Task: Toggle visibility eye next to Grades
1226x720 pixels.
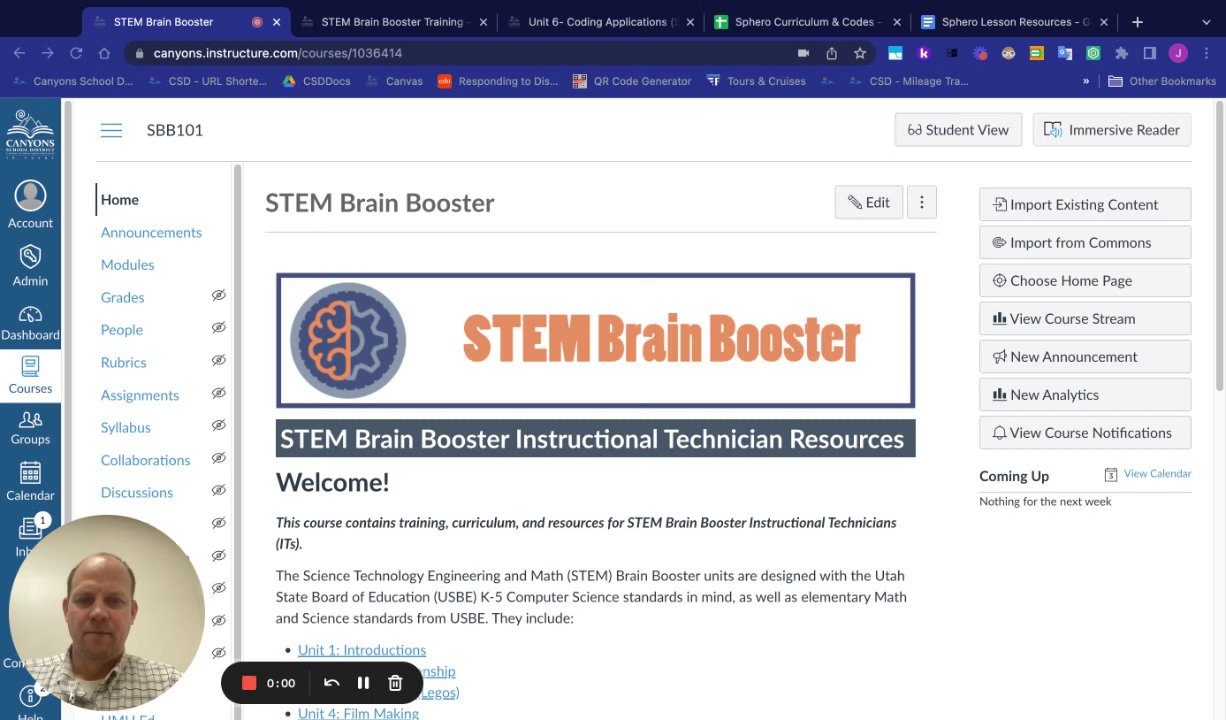Action: 218,295
